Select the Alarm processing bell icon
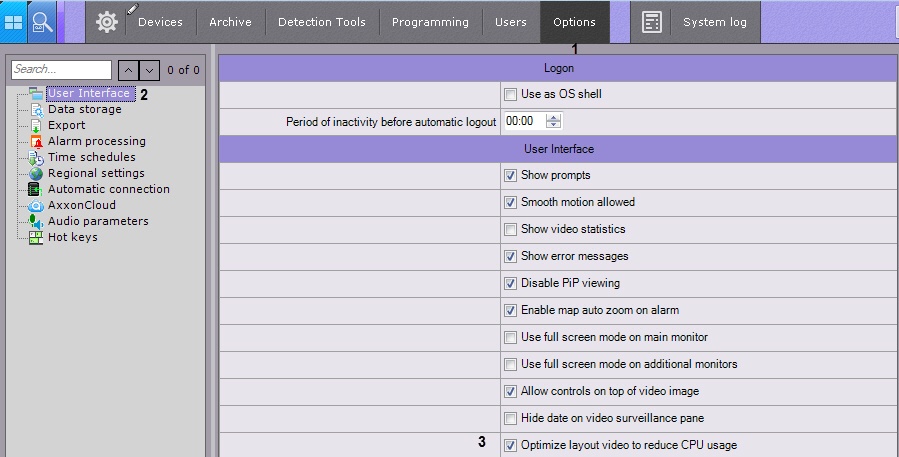The width and height of the screenshot is (899, 457). coord(36,141)
